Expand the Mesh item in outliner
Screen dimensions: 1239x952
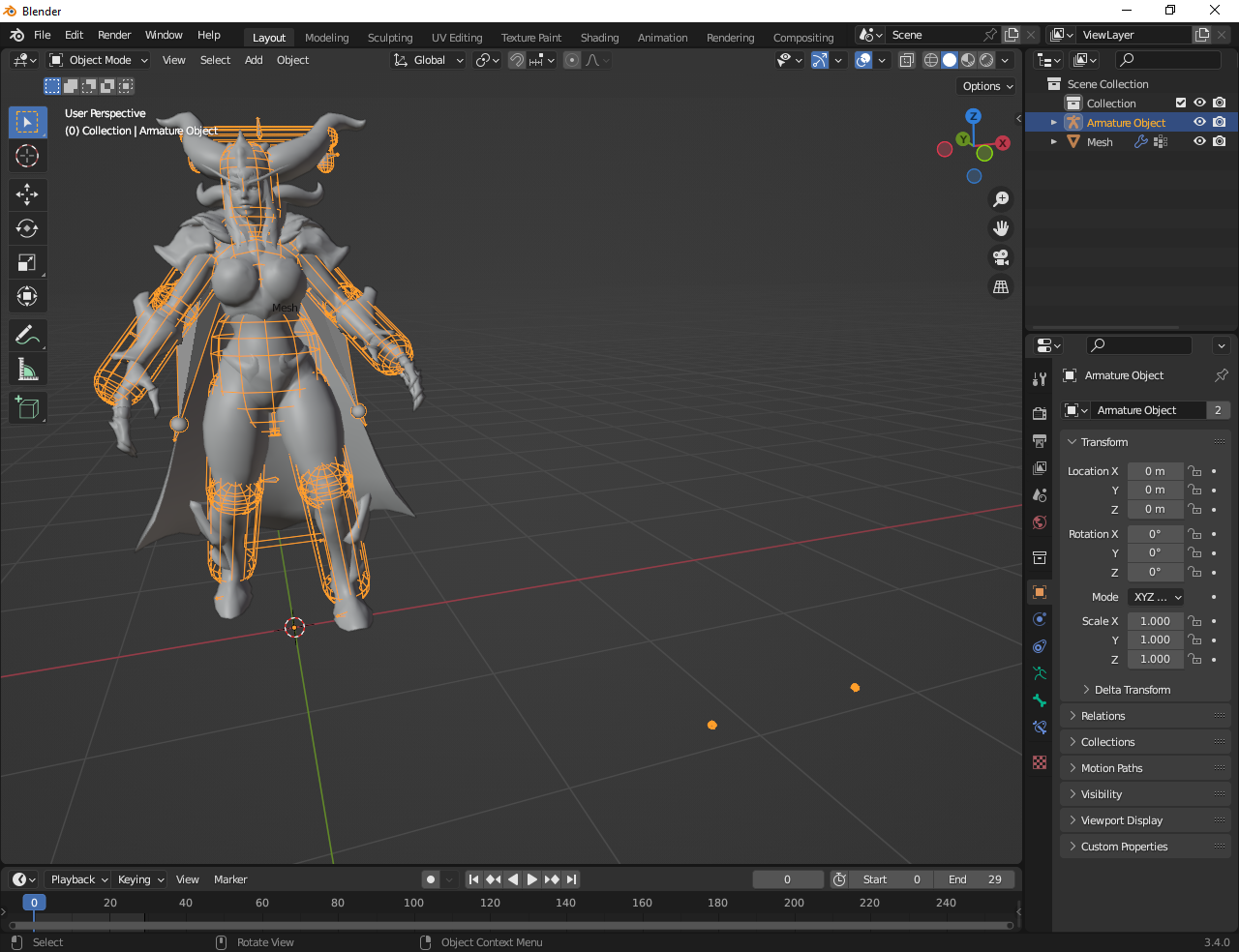(x=1054, y=142)
